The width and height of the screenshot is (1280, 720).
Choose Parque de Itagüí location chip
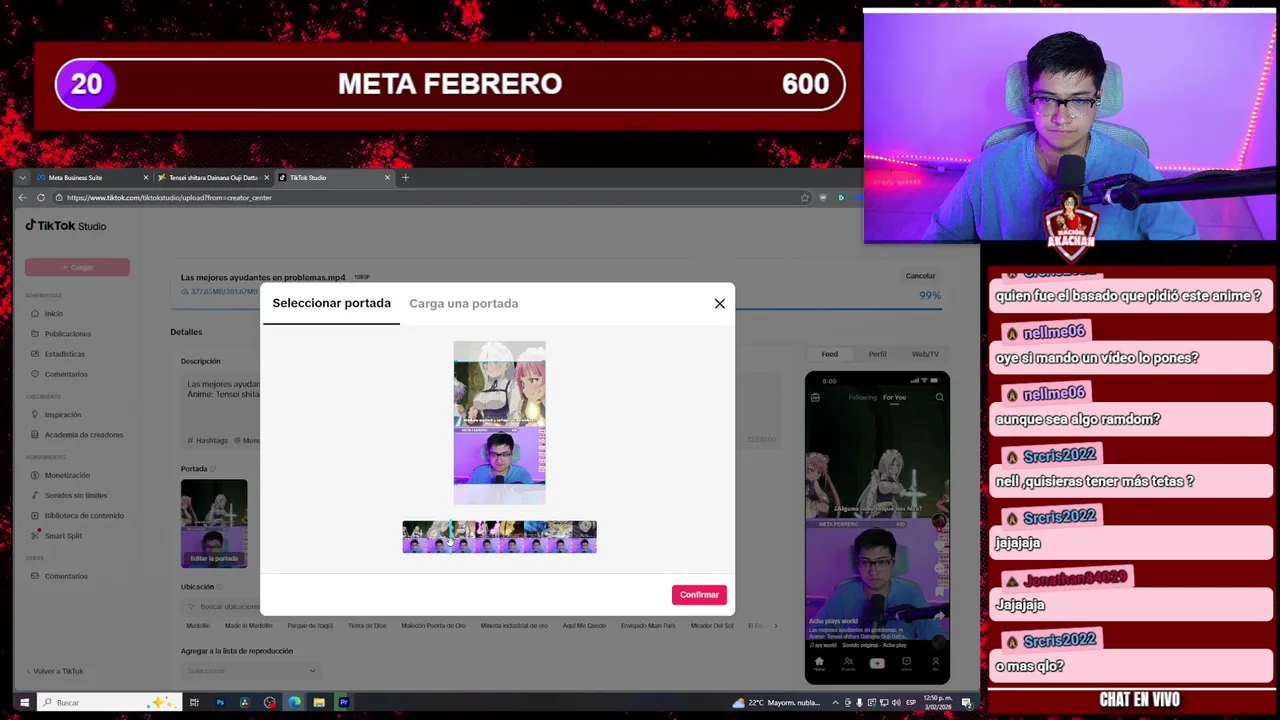(x=310, y=626)
